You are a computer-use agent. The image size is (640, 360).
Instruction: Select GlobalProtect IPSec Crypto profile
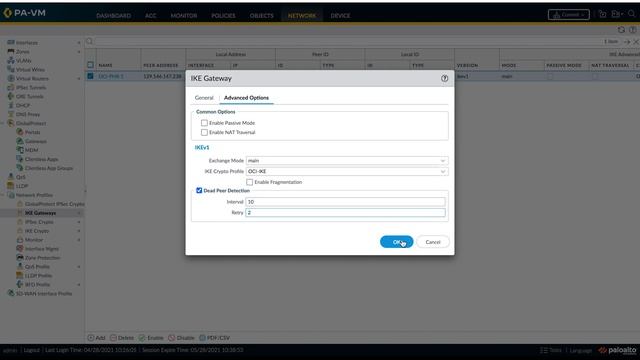pos(54,204)
